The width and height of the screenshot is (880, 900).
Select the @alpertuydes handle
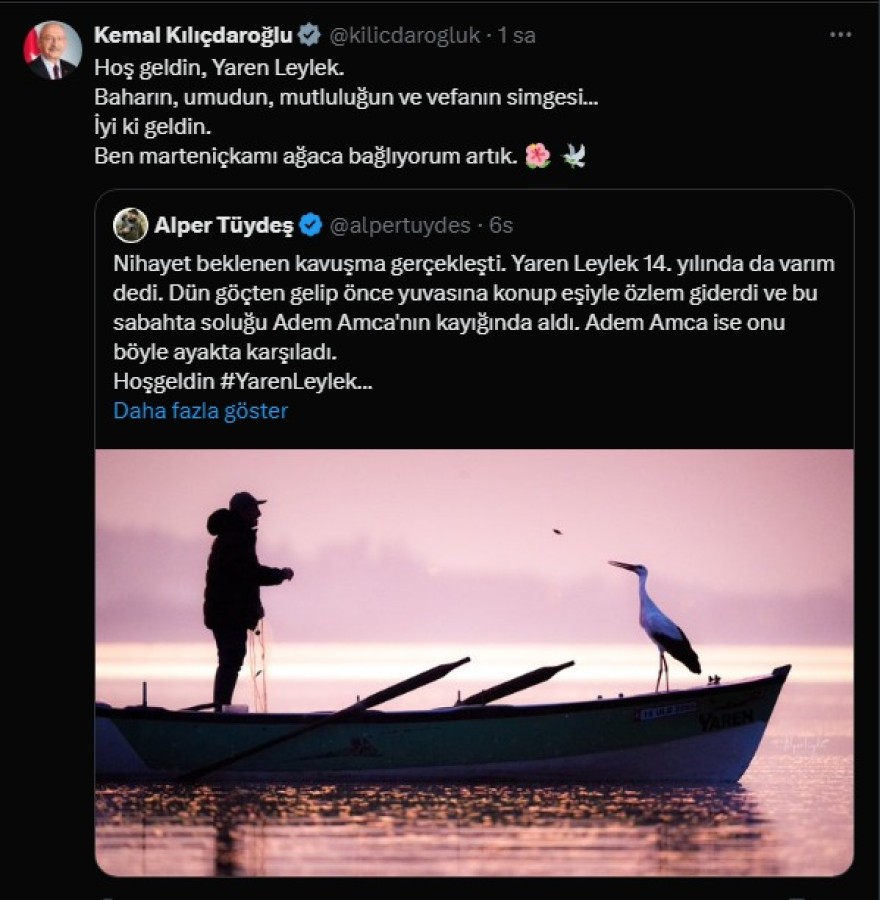tap(399, 225)
